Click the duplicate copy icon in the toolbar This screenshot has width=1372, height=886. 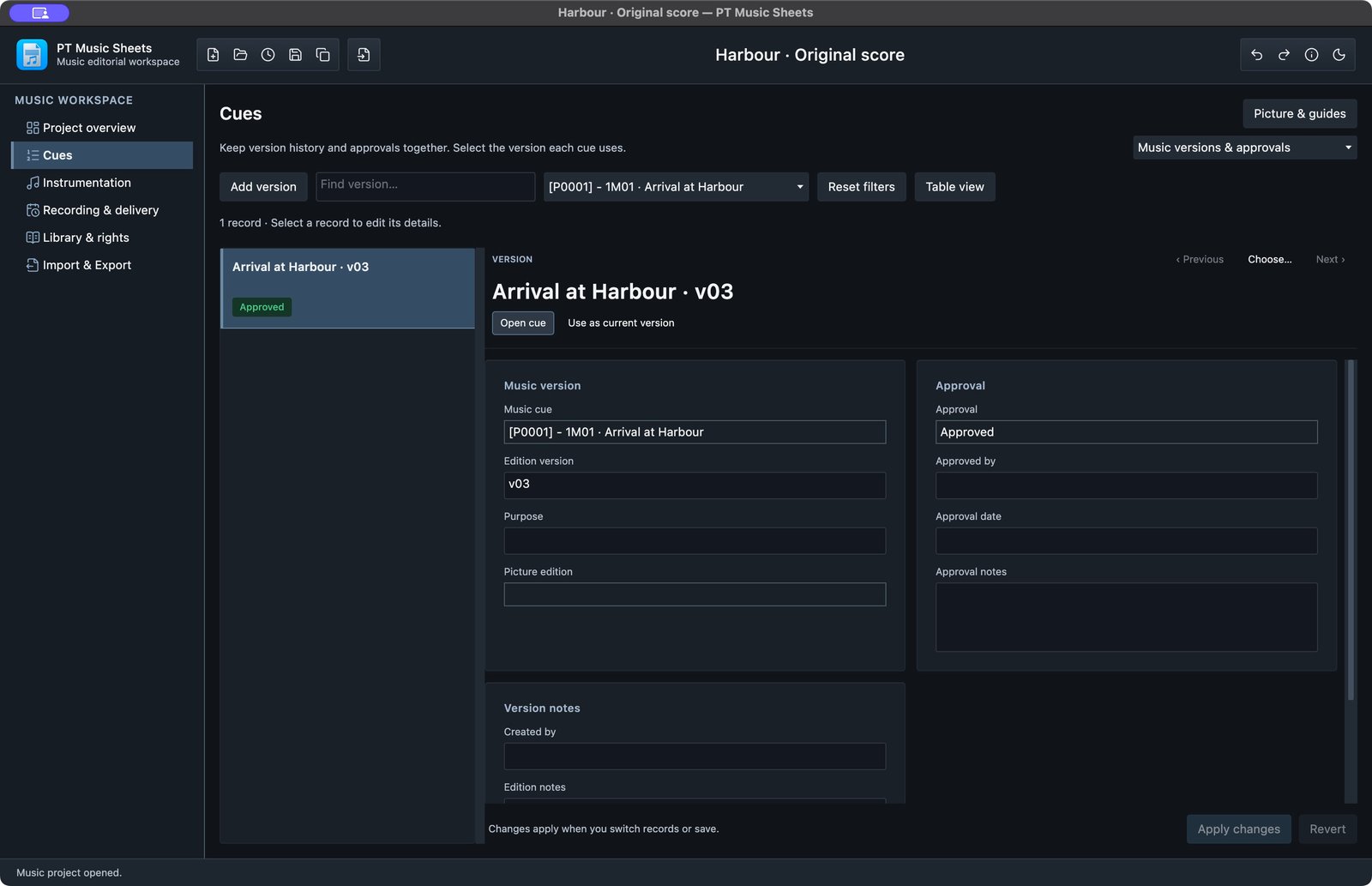323,55
